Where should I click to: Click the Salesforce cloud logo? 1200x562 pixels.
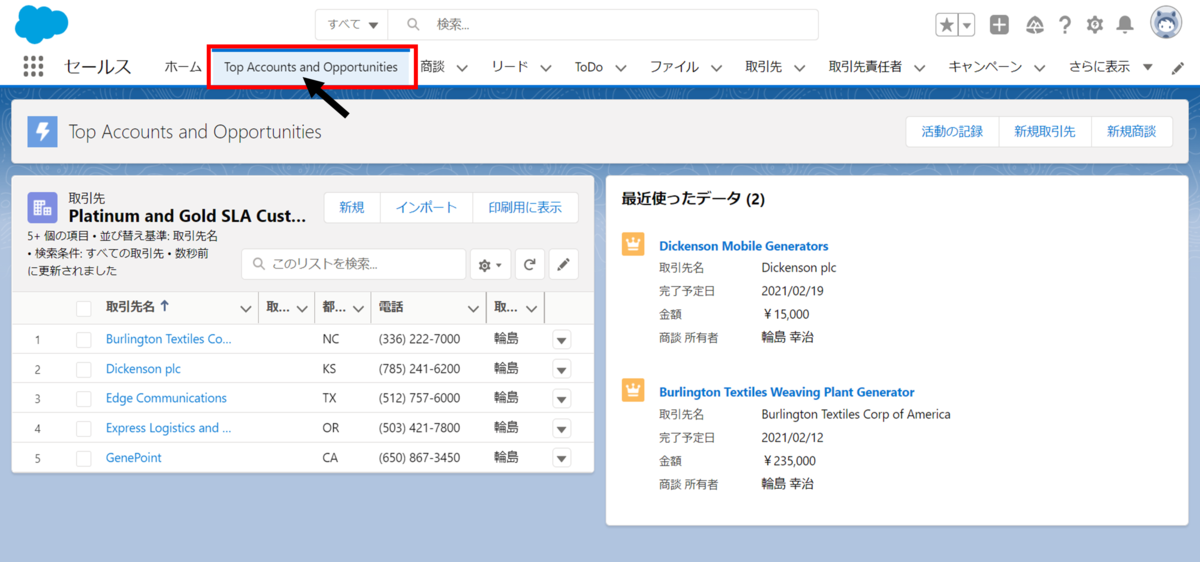(42, 24)
